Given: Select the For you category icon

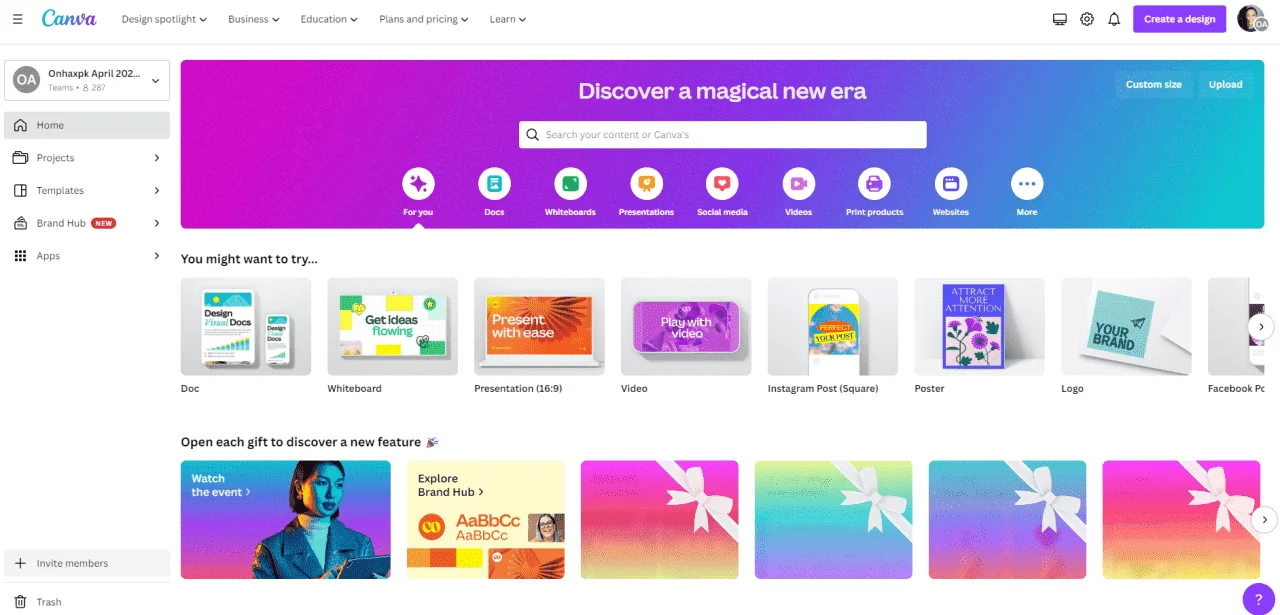Looking at the screenshot, I should (x=418, y=184).
